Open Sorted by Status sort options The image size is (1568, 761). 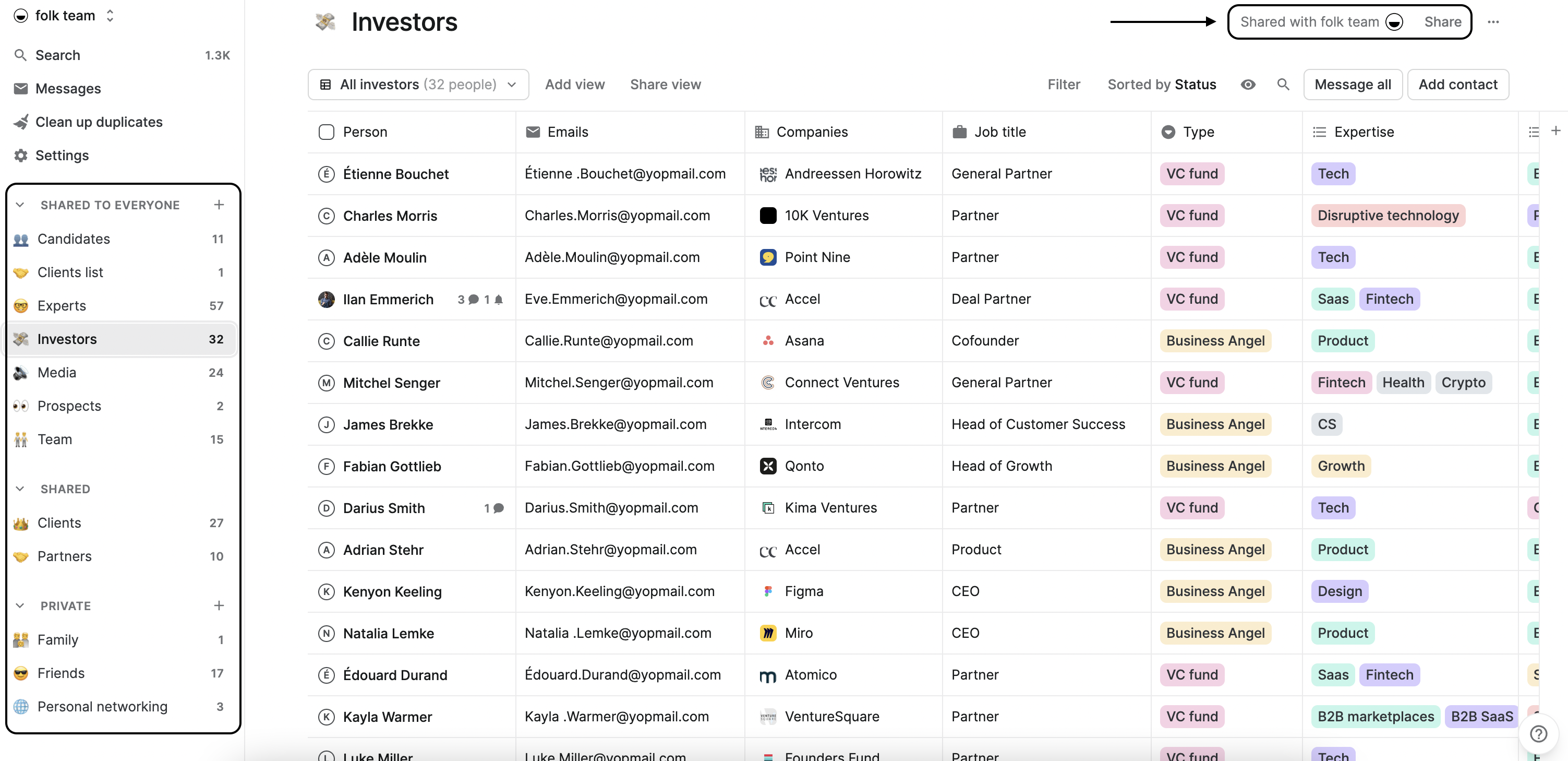pyautogui.click(x=1161, y=84)
